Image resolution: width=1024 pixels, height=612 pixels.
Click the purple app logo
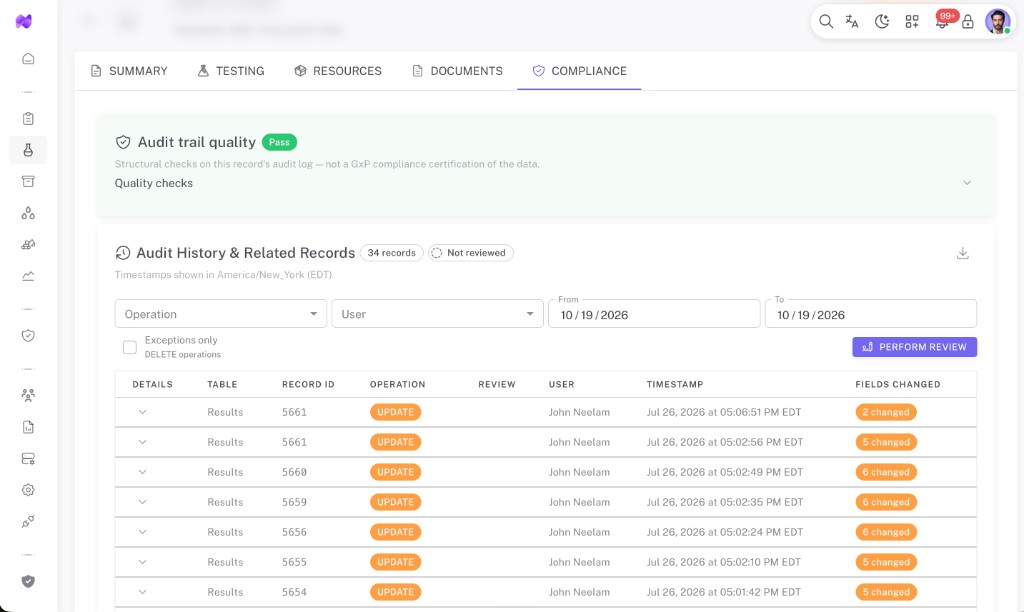pos(24,22)
